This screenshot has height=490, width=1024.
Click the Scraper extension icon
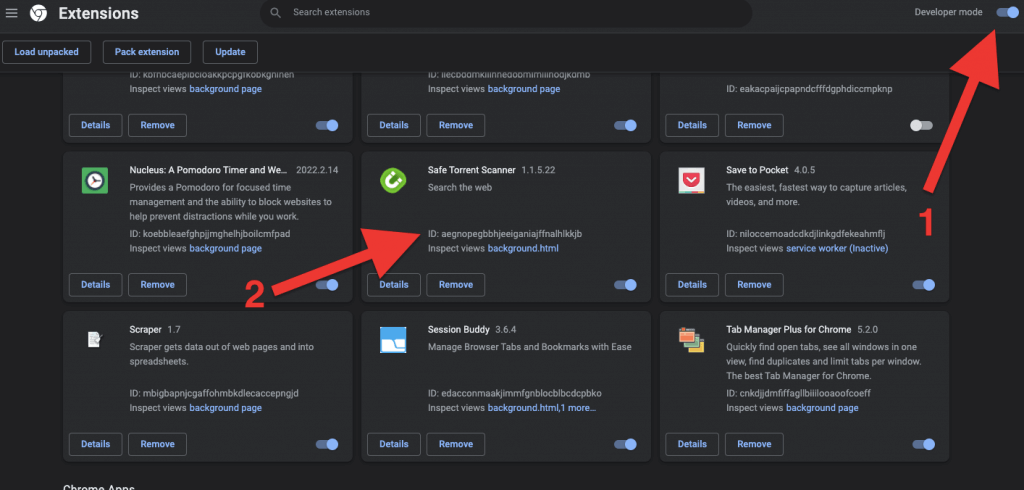95,340
